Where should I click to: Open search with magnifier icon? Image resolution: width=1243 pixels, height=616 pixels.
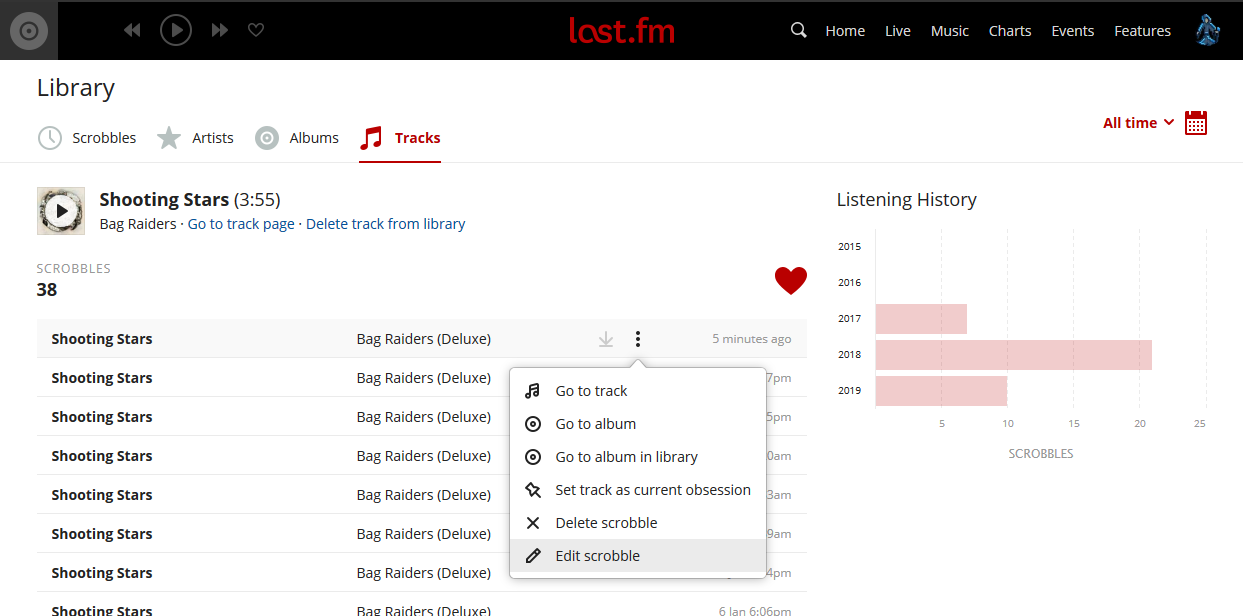click(x=798, y=30)
